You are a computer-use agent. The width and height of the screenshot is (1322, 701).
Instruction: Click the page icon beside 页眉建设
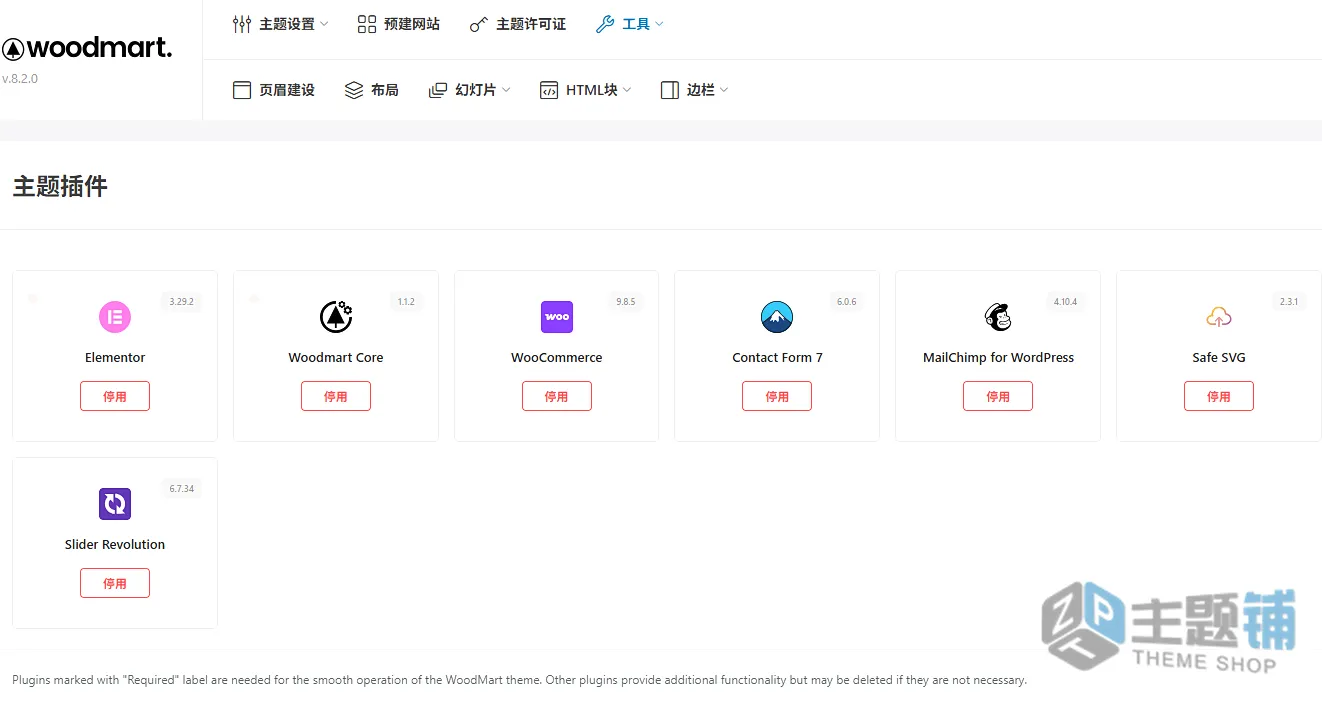[242, 90]
